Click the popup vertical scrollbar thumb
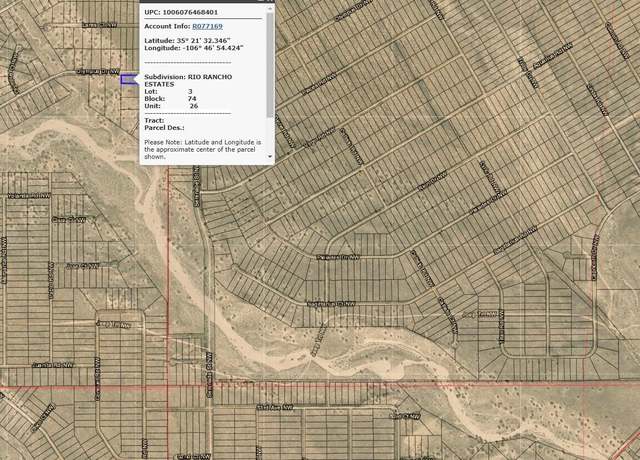Screen dimensions: 640x460 270,64
